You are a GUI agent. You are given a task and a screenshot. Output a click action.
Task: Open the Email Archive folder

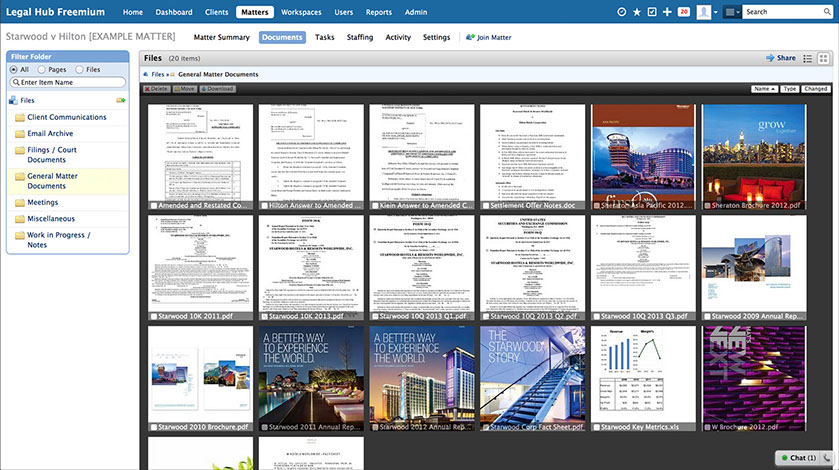[x=49, y=133]
